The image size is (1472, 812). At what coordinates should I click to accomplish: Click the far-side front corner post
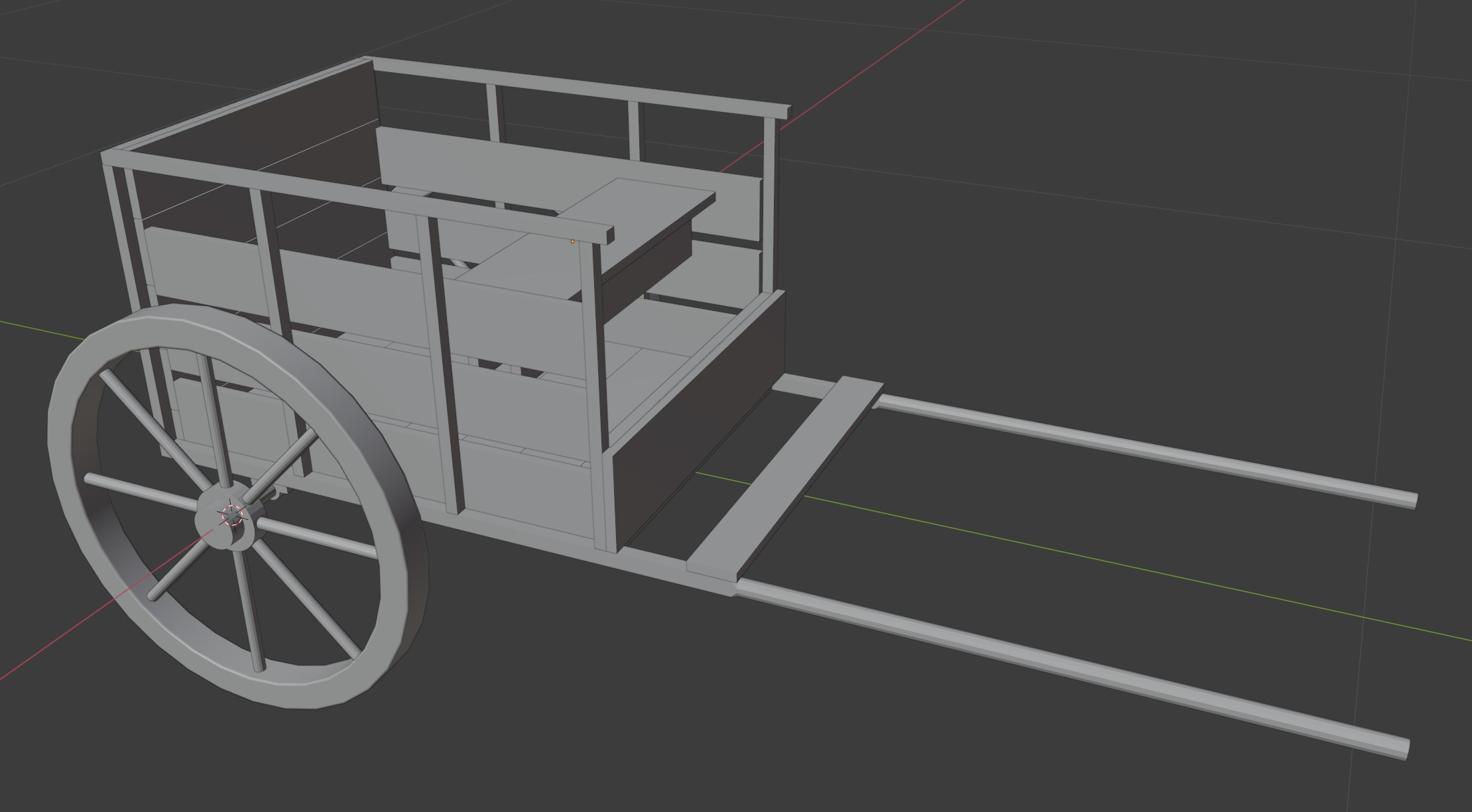point(770,205)
